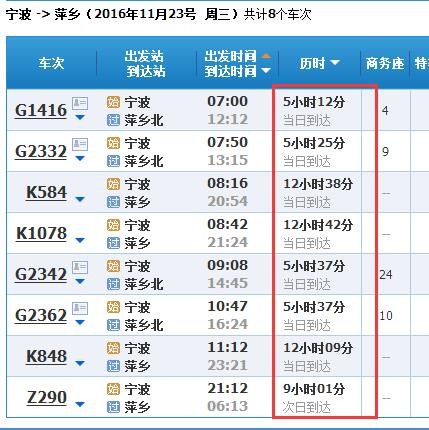Click arrival time 20:54 of K584
429x430 pixels.
228,201
